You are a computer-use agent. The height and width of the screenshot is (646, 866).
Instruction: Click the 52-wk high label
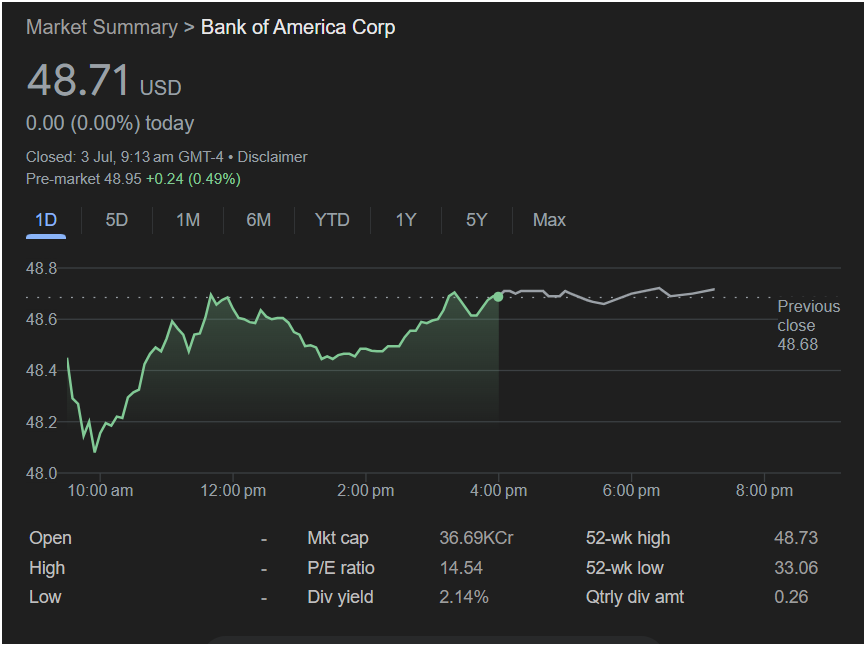click(x=628, y=538)
